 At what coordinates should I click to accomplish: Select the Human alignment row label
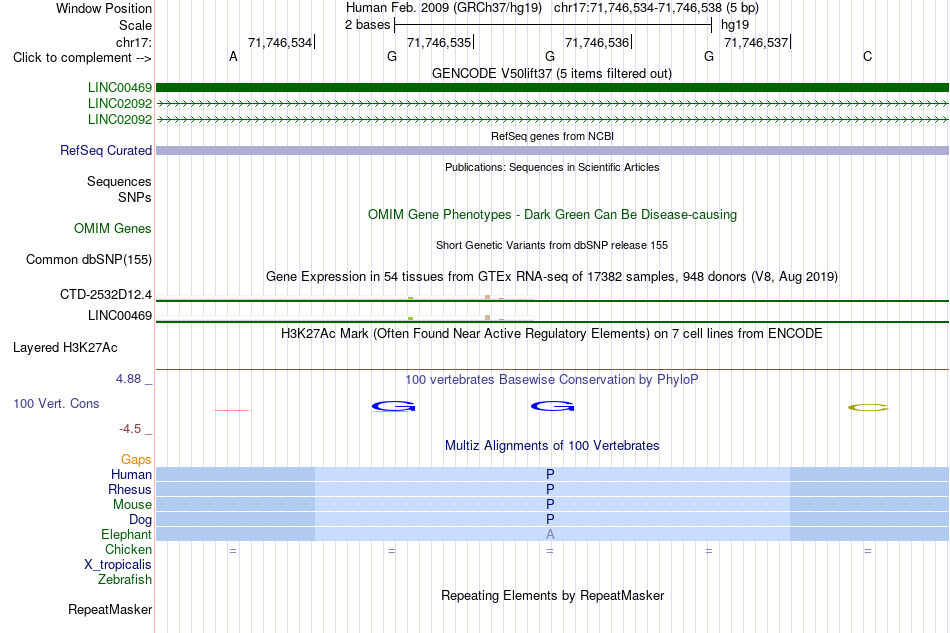coord(131,474)
